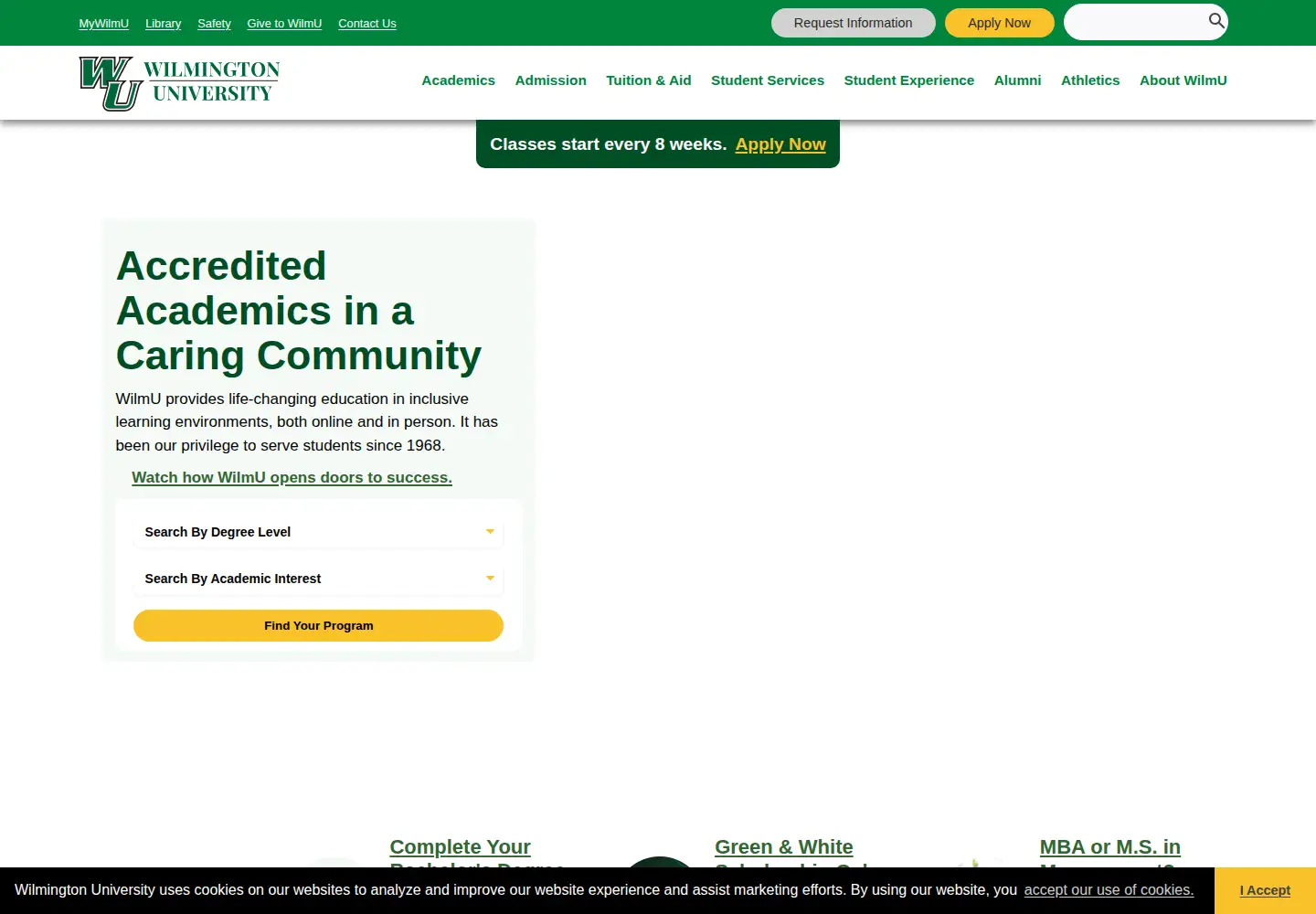Open the Library link
Image resolution: width=1316 pixels, height=914 pixels.
tap(163, 24)
